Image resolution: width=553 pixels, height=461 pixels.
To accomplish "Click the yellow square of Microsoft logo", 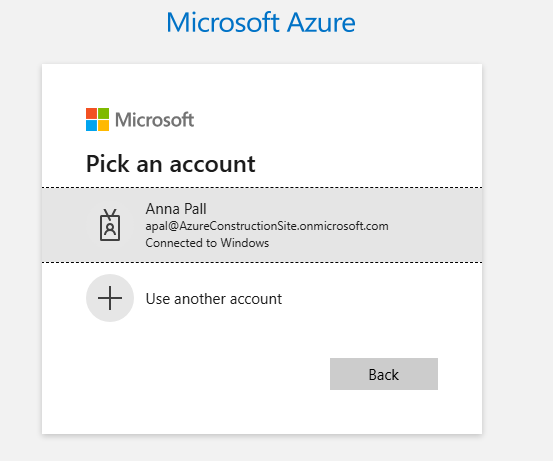I will (103, 126).
